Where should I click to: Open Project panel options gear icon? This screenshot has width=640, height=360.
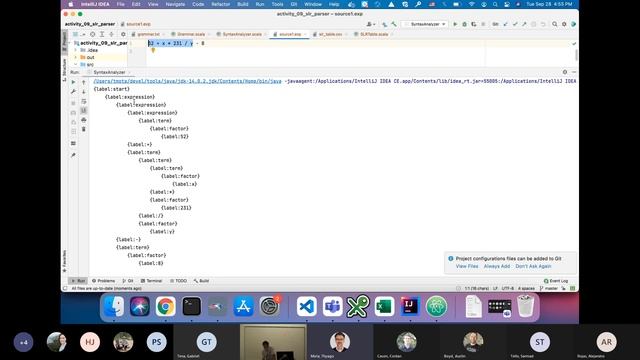123,34
